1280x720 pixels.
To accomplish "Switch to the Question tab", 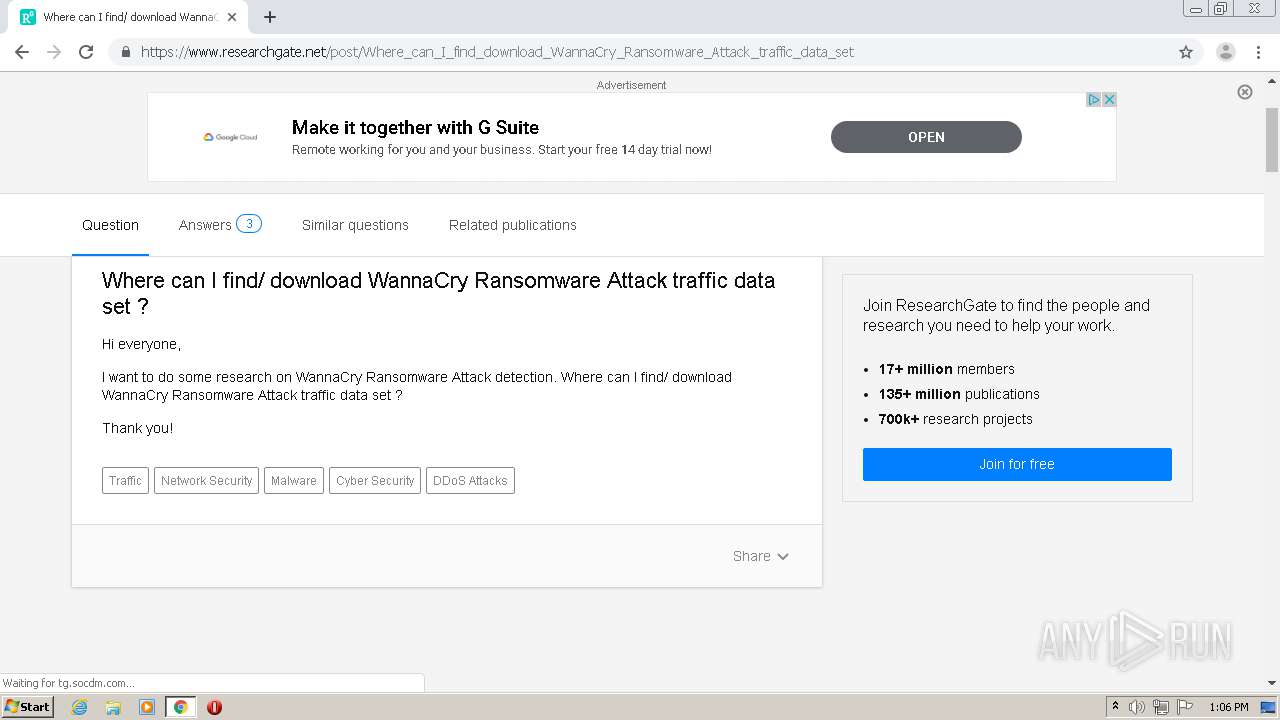I will click(110, 225).
